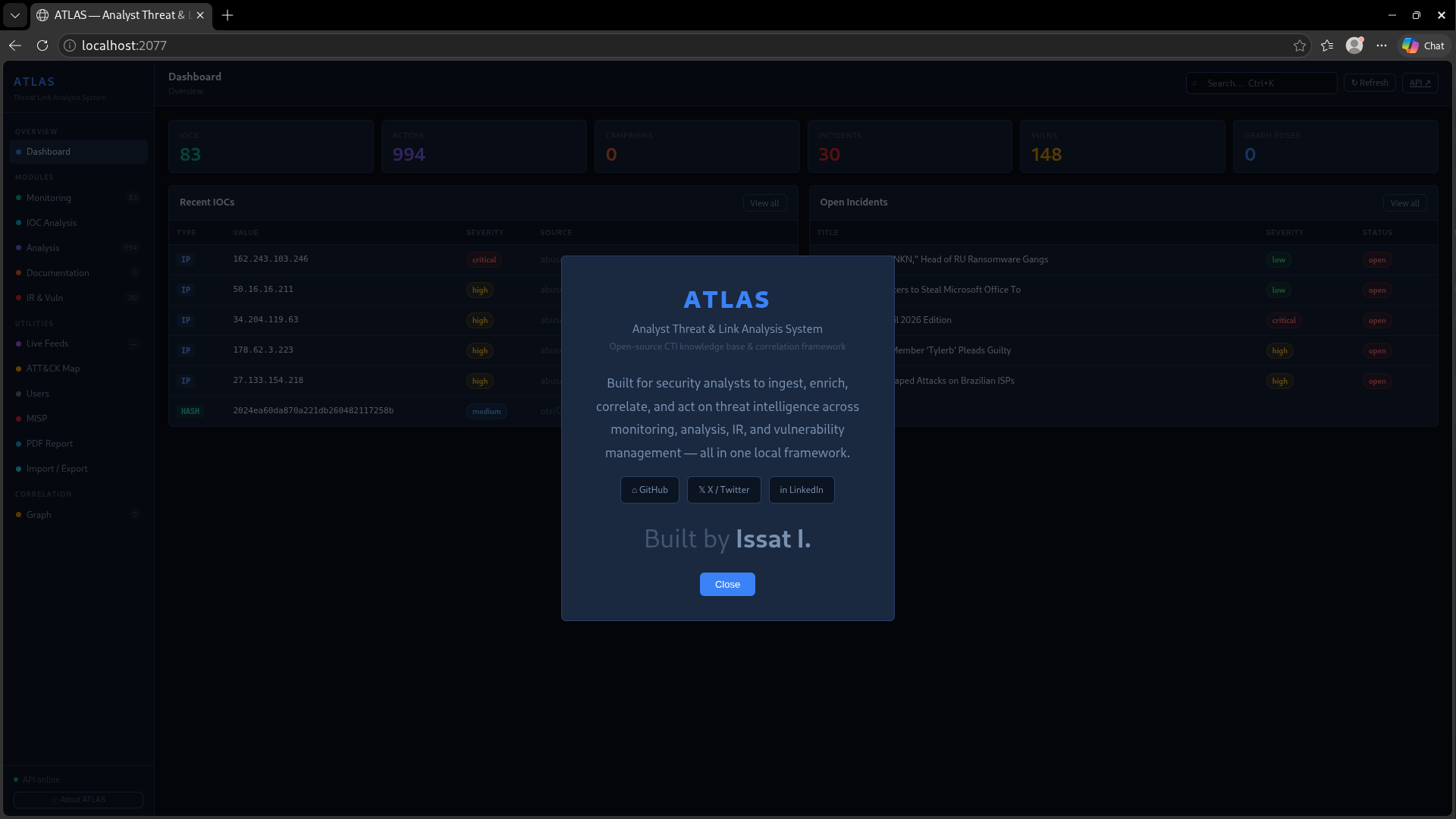Select IOC value 27.133.154.218

tap(268, 381)
